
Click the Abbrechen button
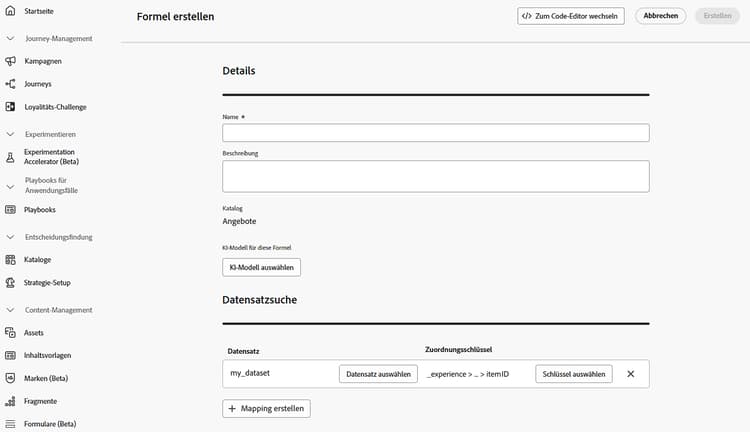(661, 16)
